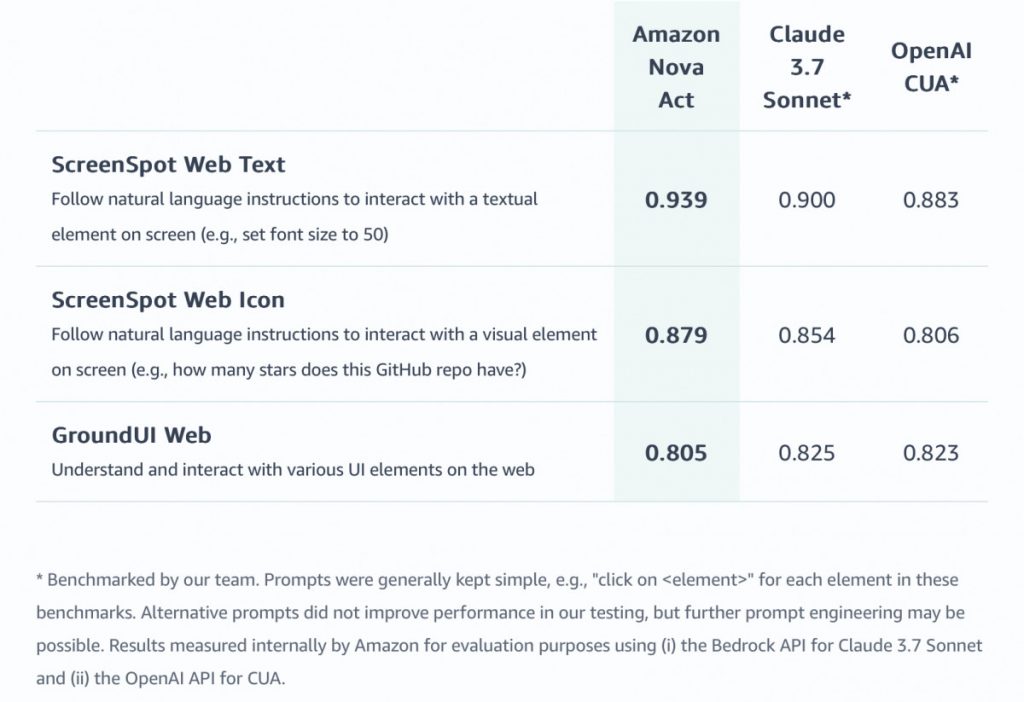Click the 0.806 OpenAI CUA score

[x=931, y=335]
